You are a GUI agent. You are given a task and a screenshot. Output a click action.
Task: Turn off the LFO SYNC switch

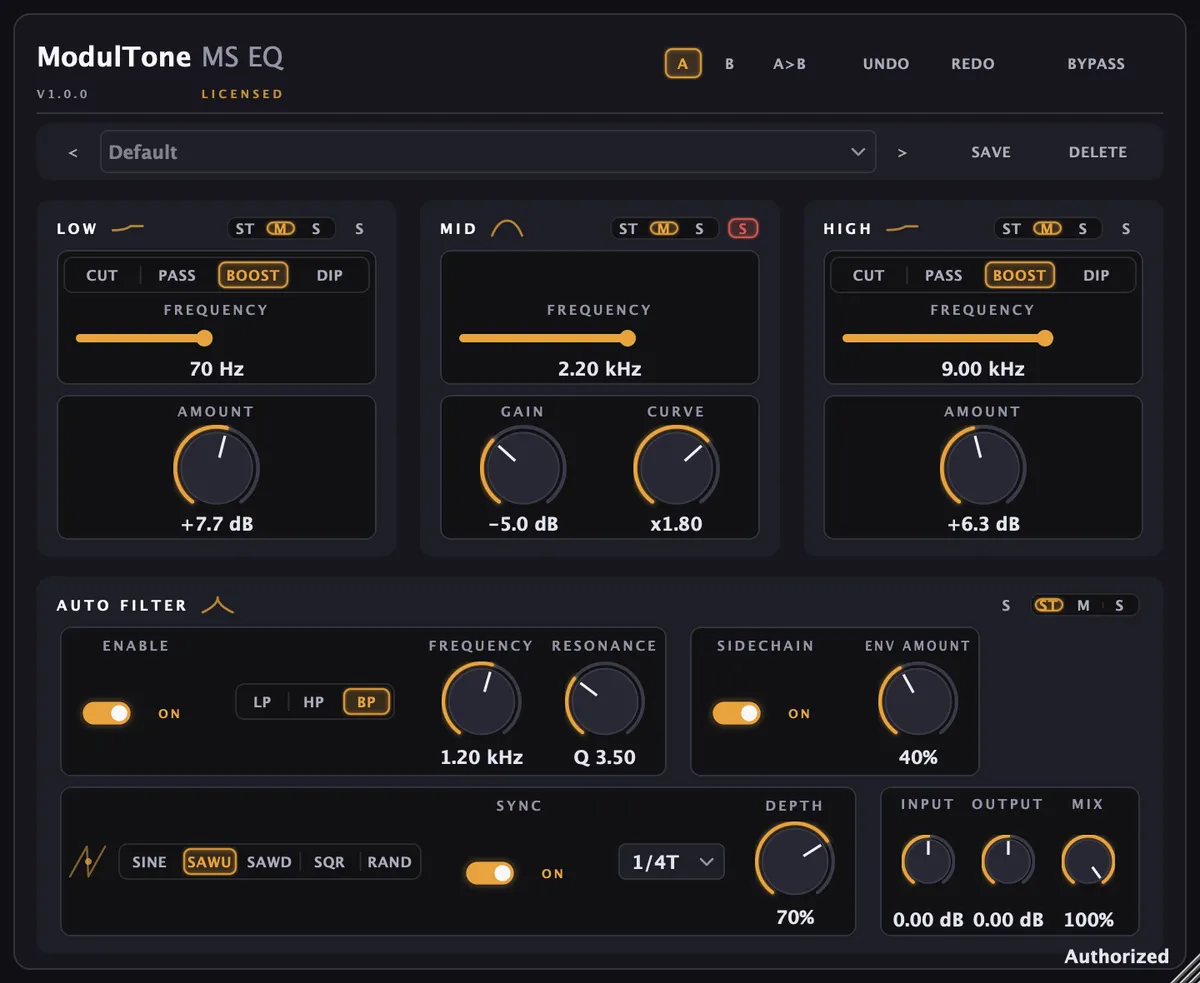pyautogui.click(x=490, y=873)
